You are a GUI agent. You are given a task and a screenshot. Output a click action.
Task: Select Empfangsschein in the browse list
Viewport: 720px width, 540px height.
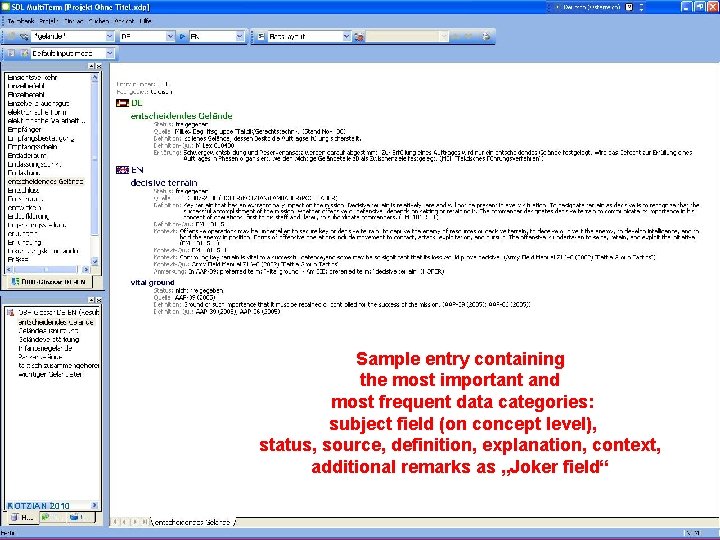click(32, 147)
